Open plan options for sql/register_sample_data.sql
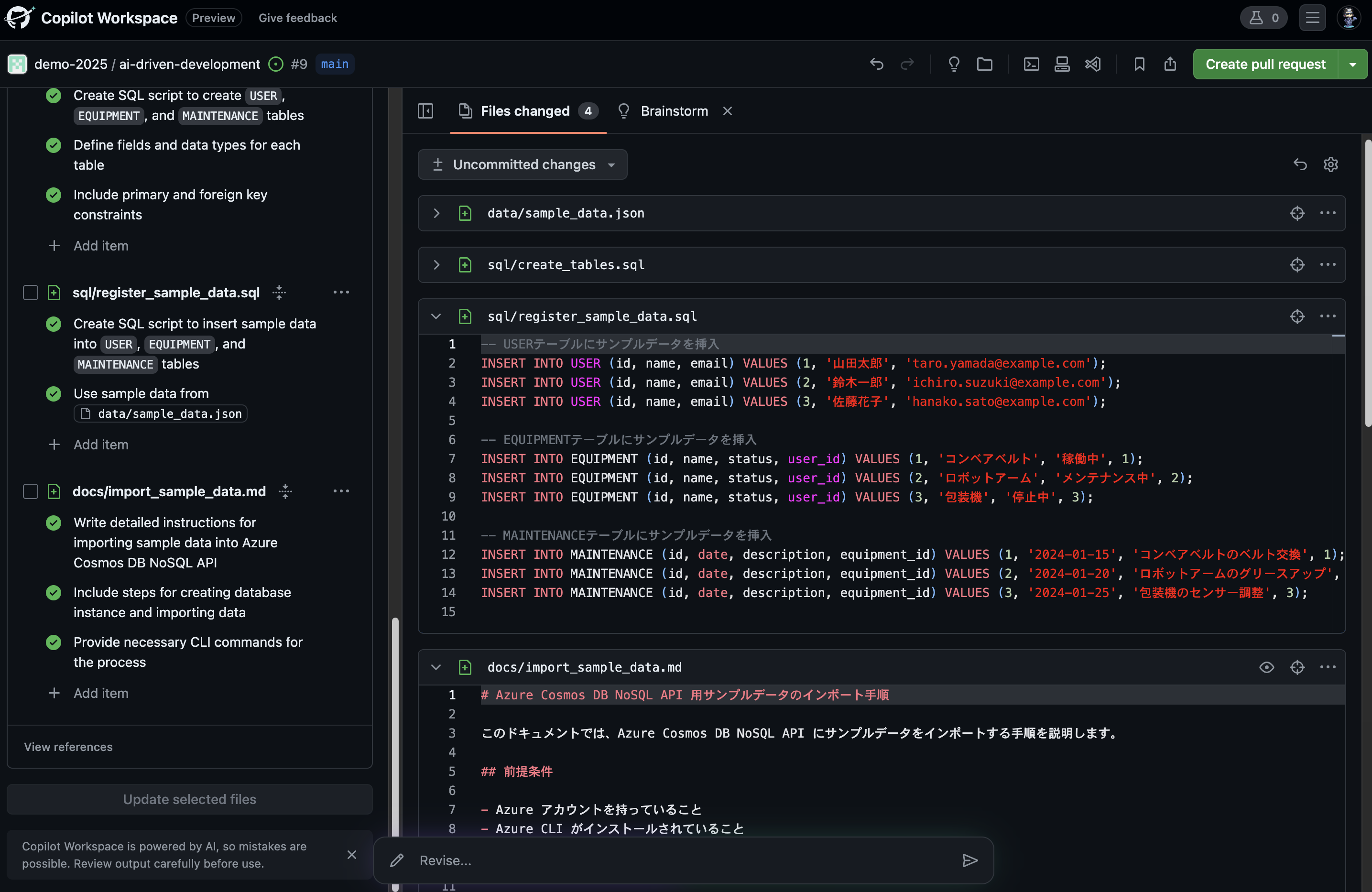 (x=341, y=293)
